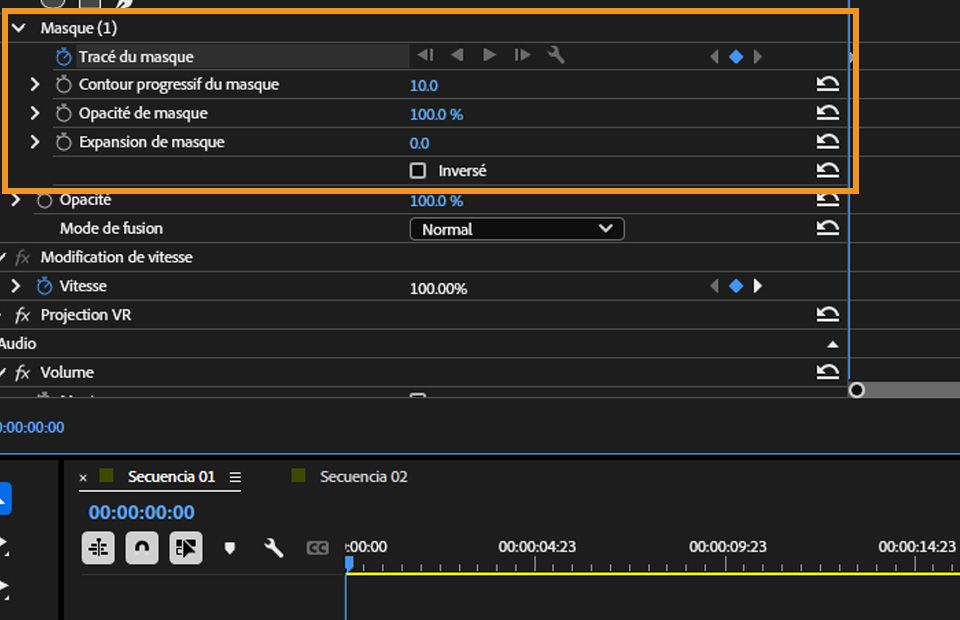960x620 pixels.
Task: Close the Secuencia 01 tab
Action: pos(83,477)
